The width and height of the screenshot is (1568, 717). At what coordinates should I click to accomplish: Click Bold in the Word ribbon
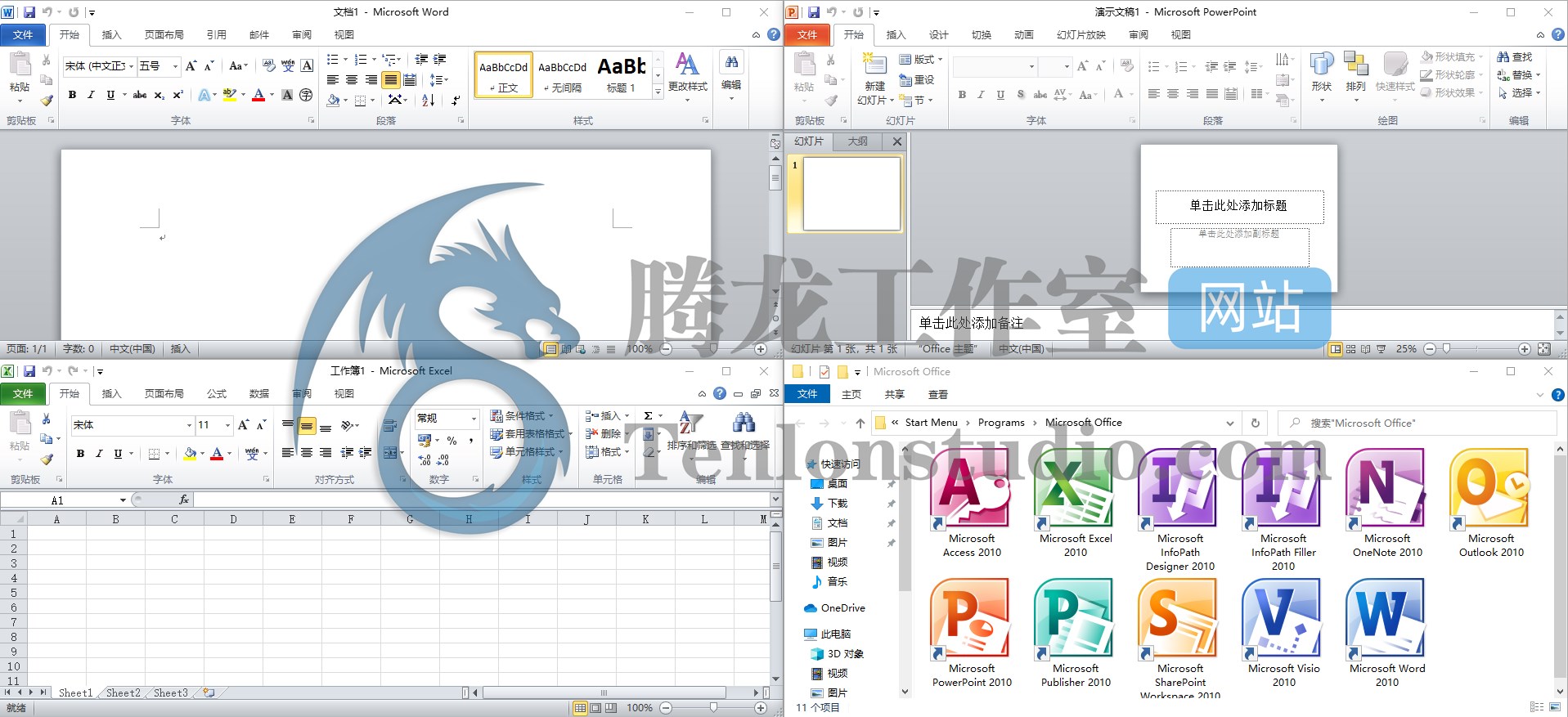point(72,95)
